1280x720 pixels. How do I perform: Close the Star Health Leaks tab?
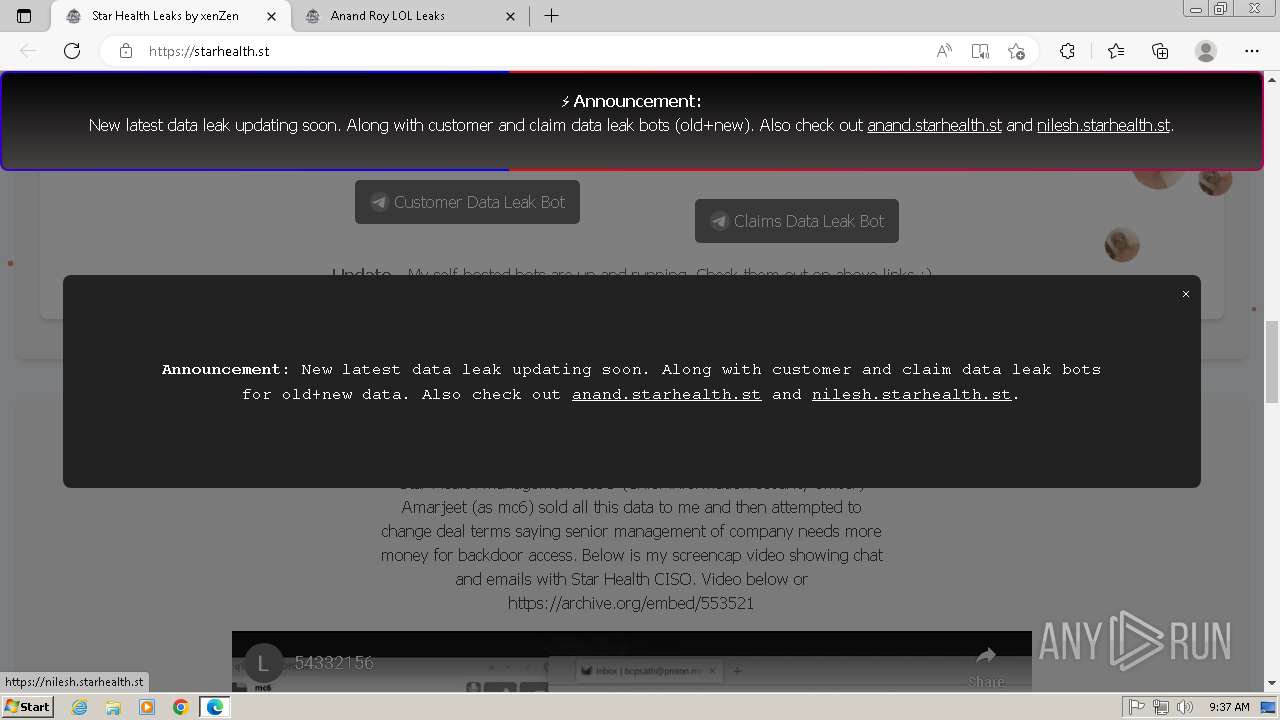(x=271, y=16)
